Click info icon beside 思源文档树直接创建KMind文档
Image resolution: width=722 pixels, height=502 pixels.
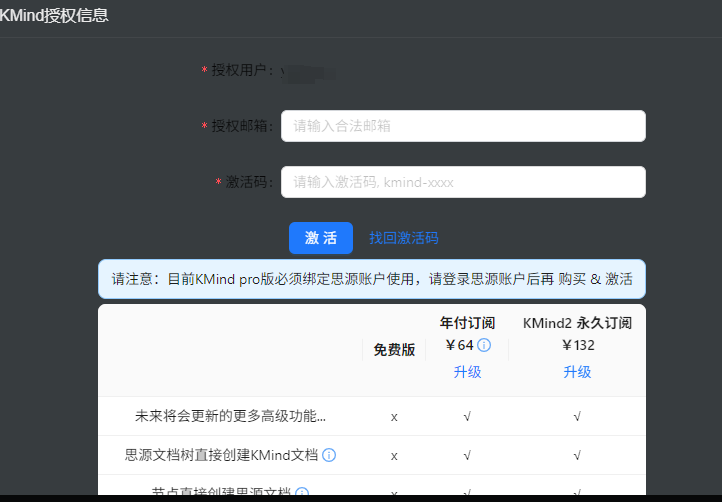tap(329, 455)
